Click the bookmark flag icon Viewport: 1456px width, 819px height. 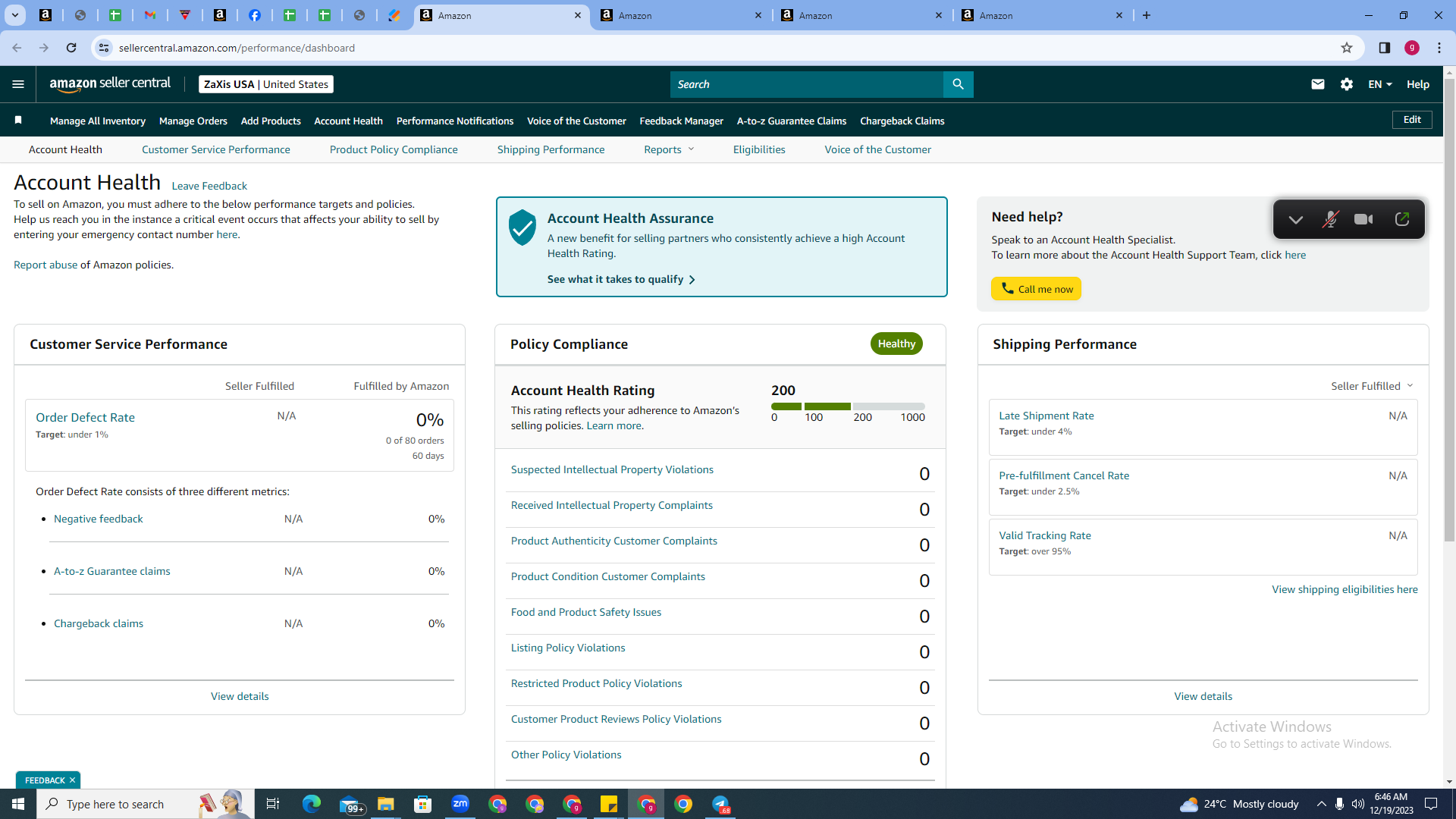tap(18, 120)
